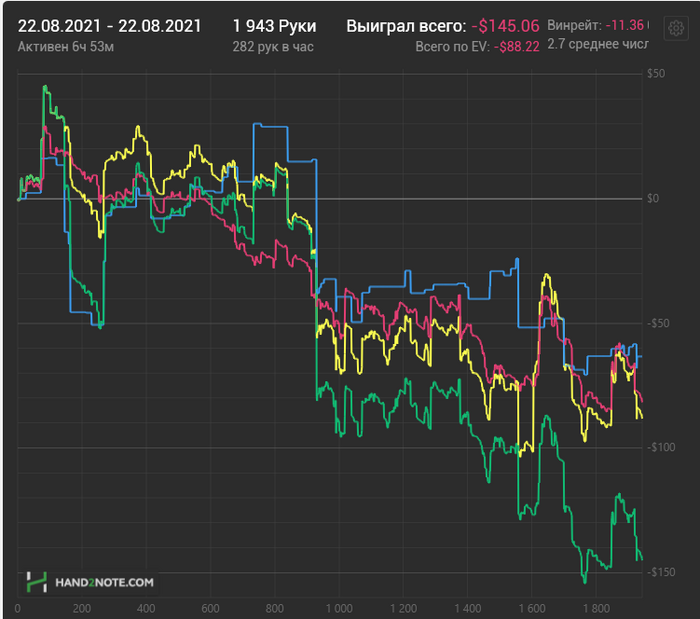
Task: Click the 1 600 x-axis label
Action: click(x=532, y=608)
